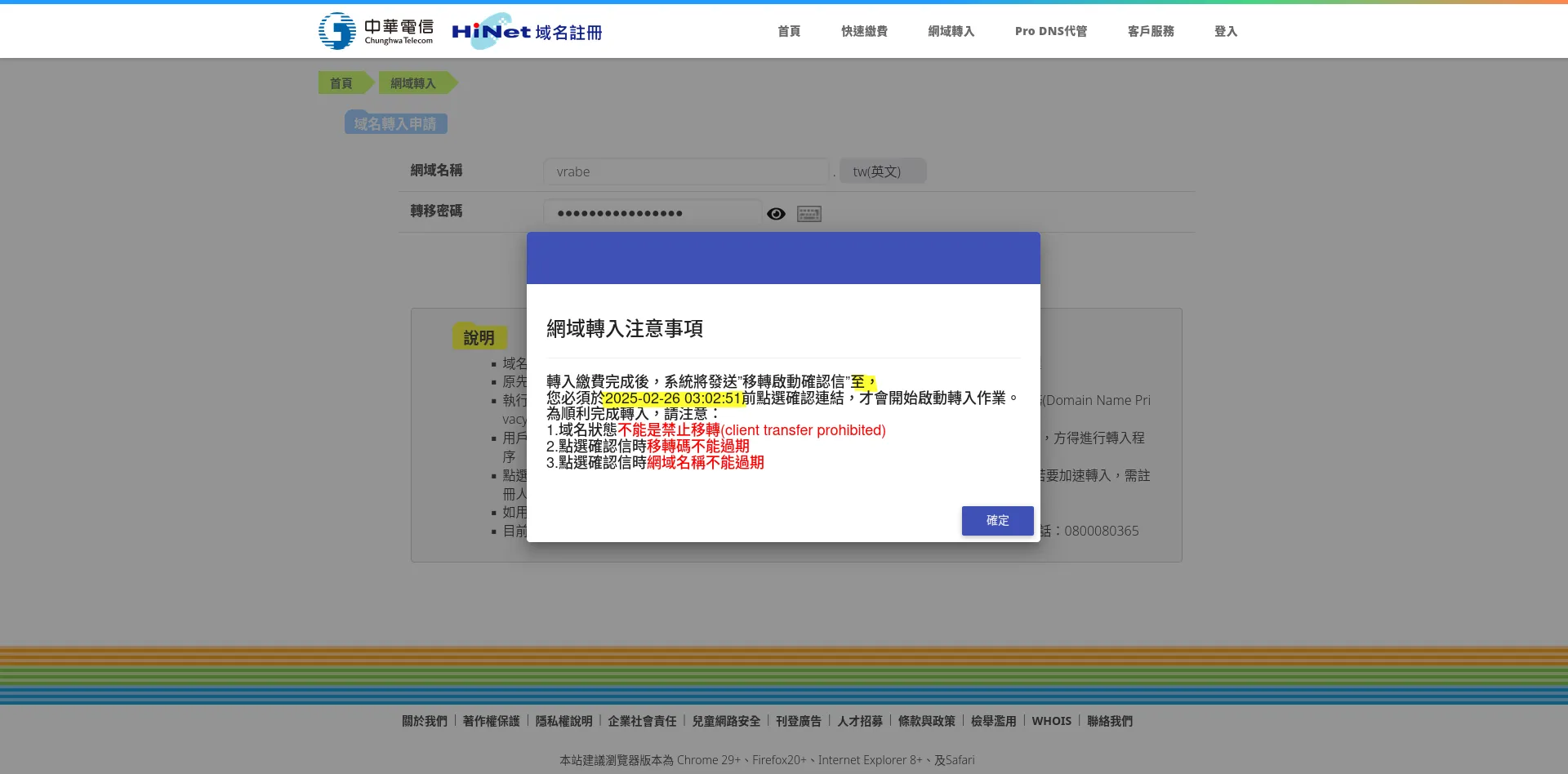Screen dimensions: 1568x774
Task: Select 快速繳費 in the navigation menu
Action: click(x=864, y=31)
